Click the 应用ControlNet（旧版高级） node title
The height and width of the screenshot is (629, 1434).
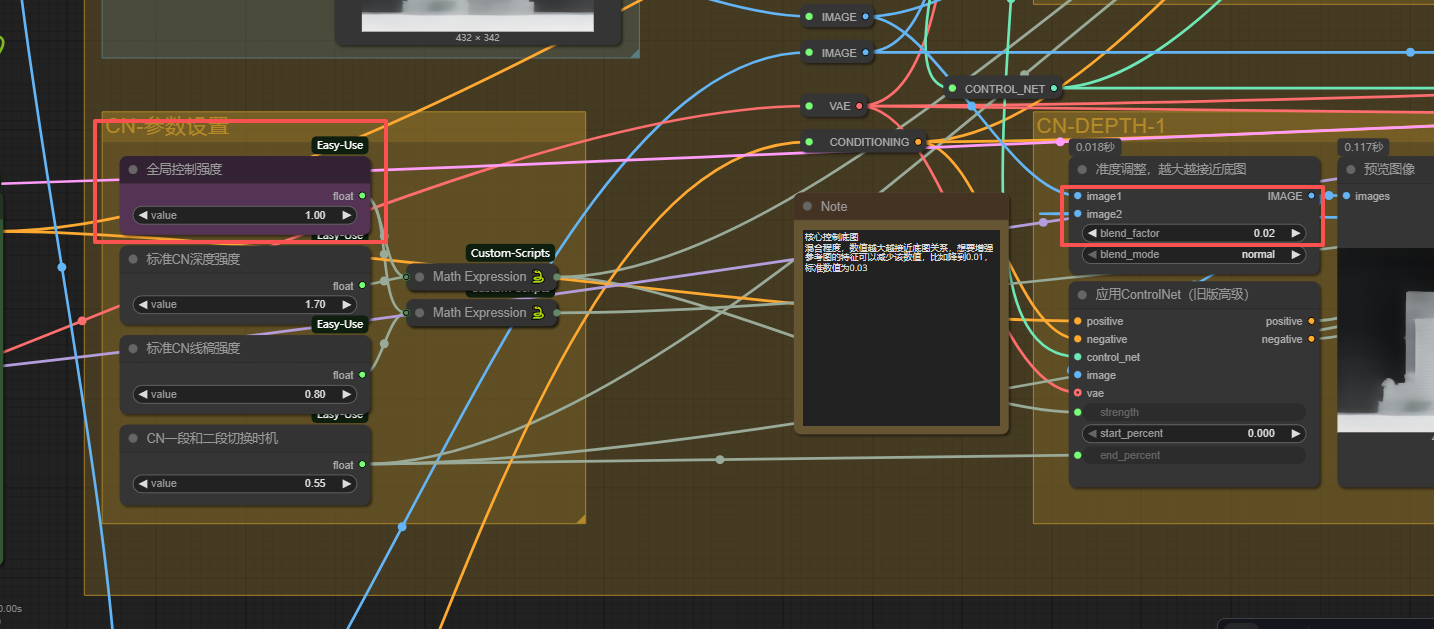1172,295
